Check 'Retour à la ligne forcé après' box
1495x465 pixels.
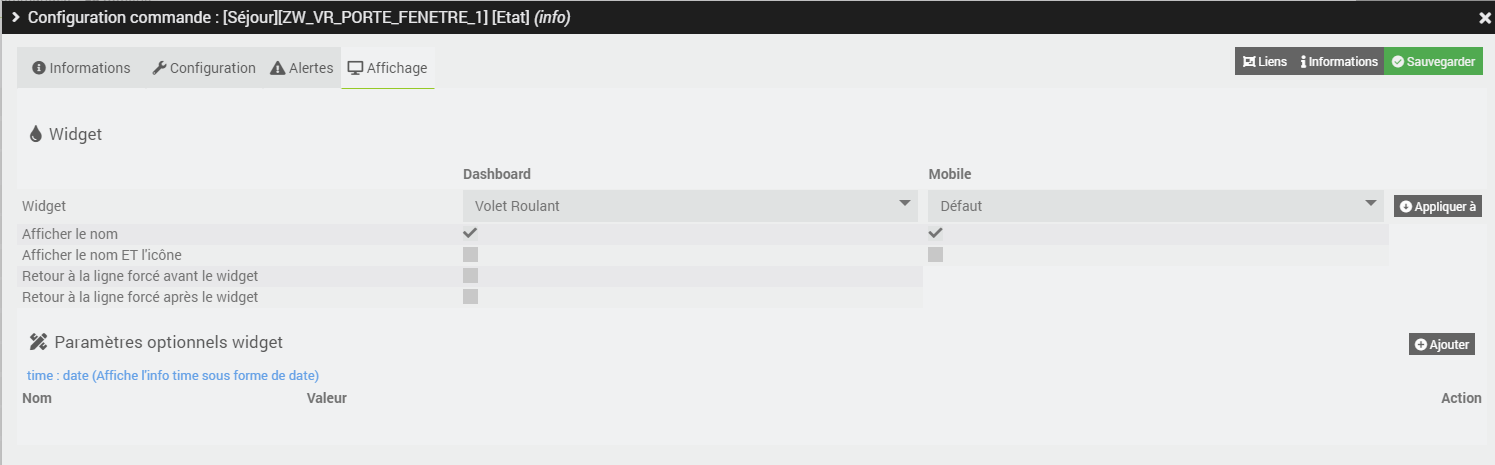tap(470, 296)
